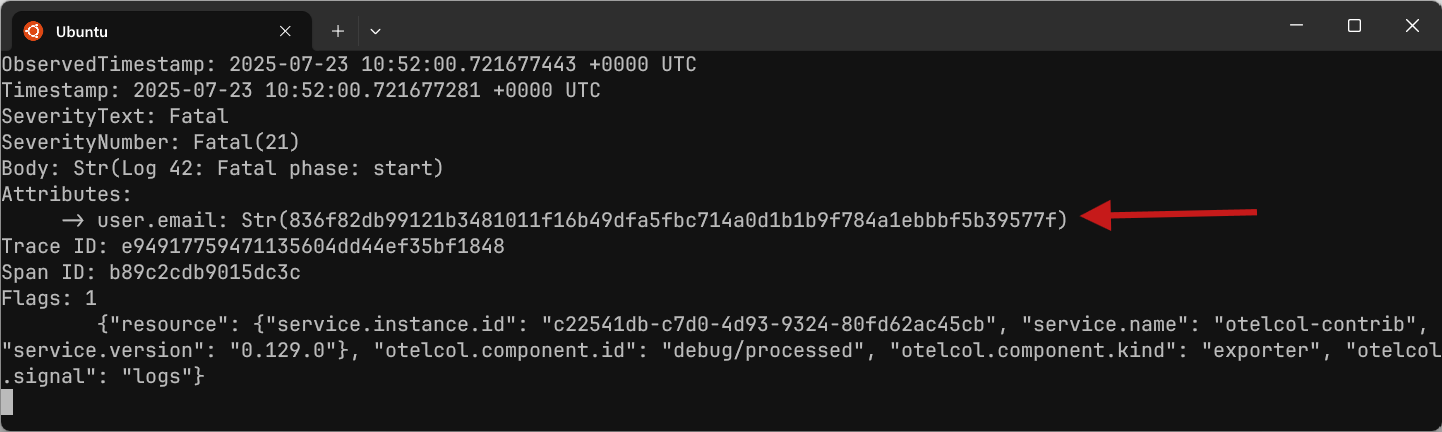Screen dimensions: 1442x432
Task: Click the blinking terminal cursor block
Action: point(7,402)
